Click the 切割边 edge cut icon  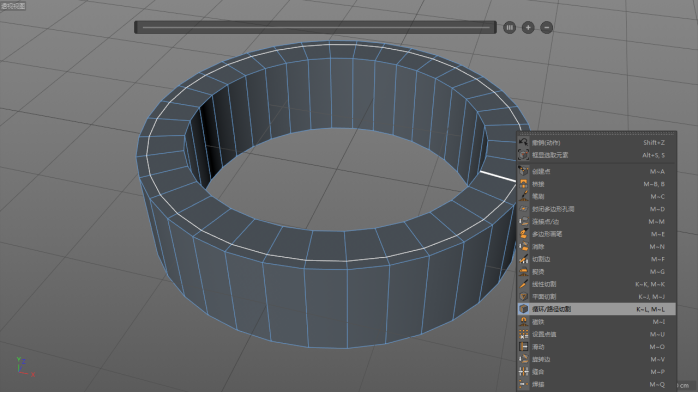point(524,259)
